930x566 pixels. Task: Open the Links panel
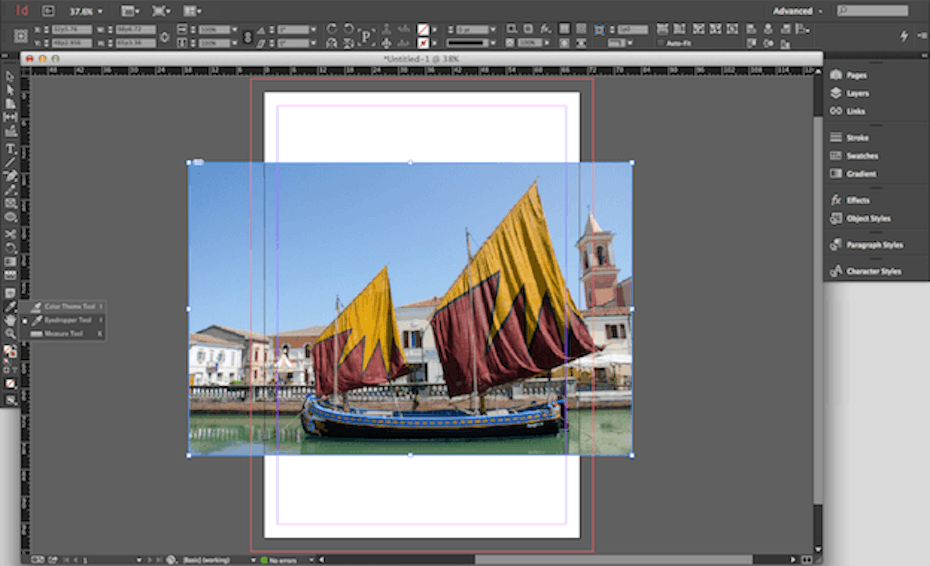click(855, 111)
